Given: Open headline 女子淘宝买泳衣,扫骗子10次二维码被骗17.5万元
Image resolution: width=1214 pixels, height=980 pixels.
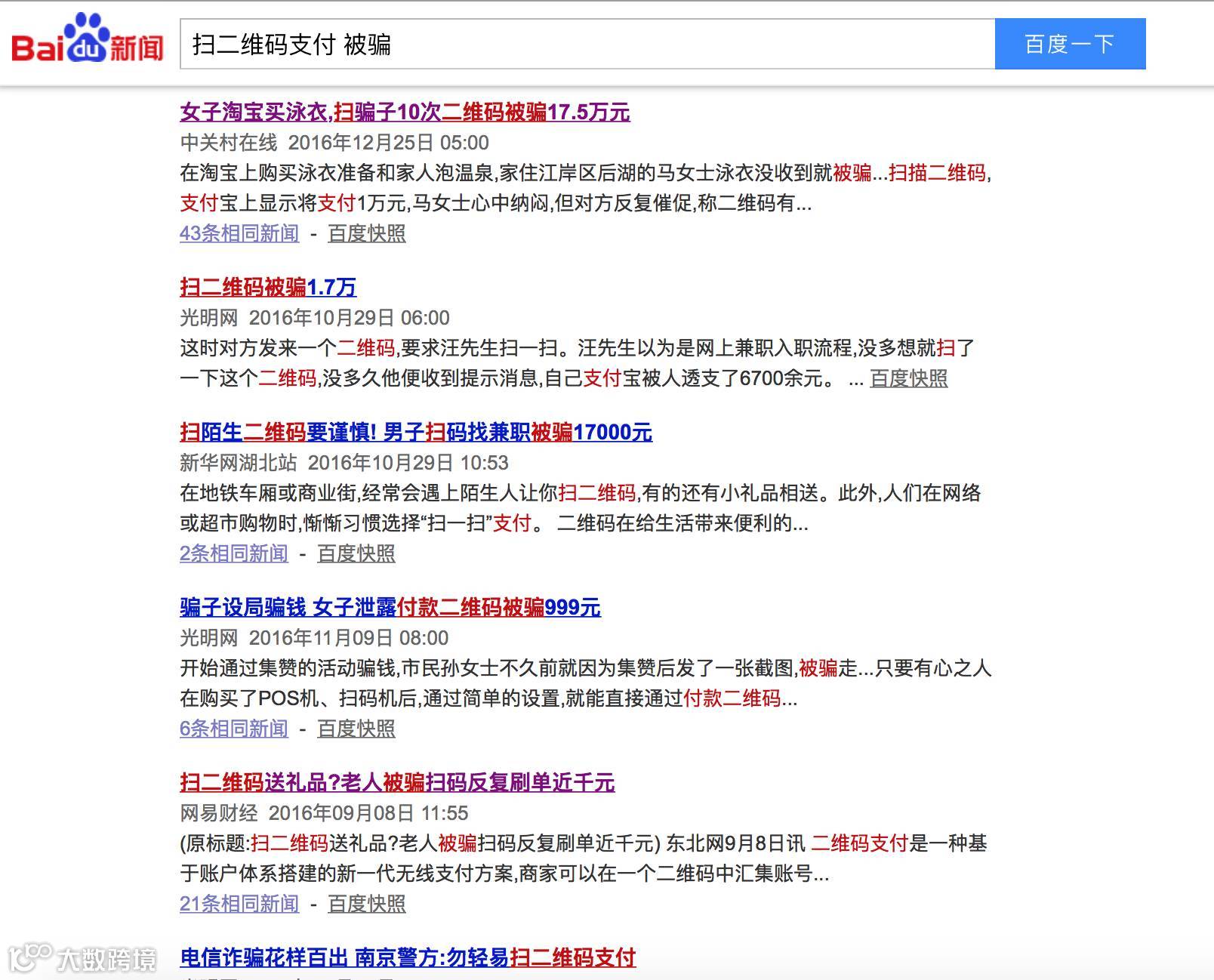Looking at the screenshot, I should coord(405,112).
